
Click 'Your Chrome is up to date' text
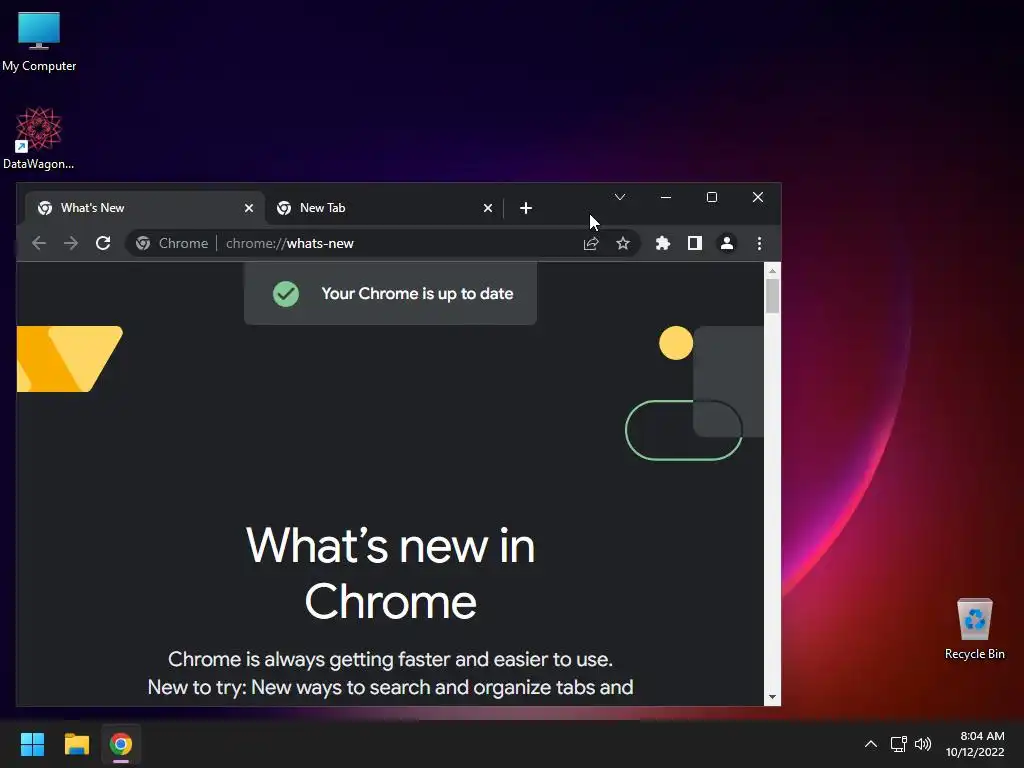417,294
